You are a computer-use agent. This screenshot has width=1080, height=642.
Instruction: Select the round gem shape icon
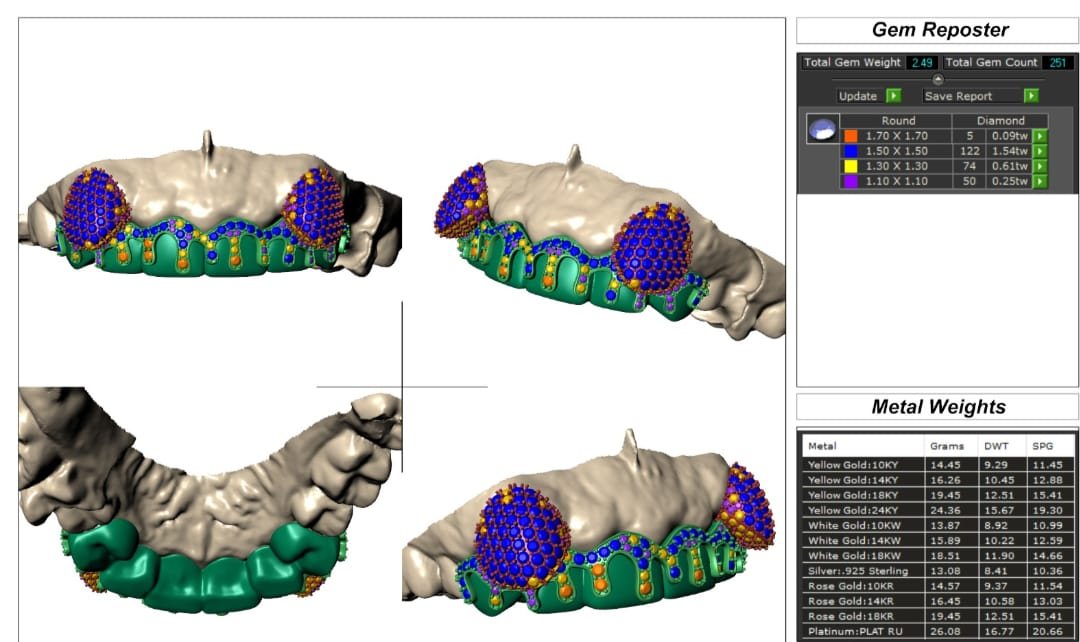[822, 129]
